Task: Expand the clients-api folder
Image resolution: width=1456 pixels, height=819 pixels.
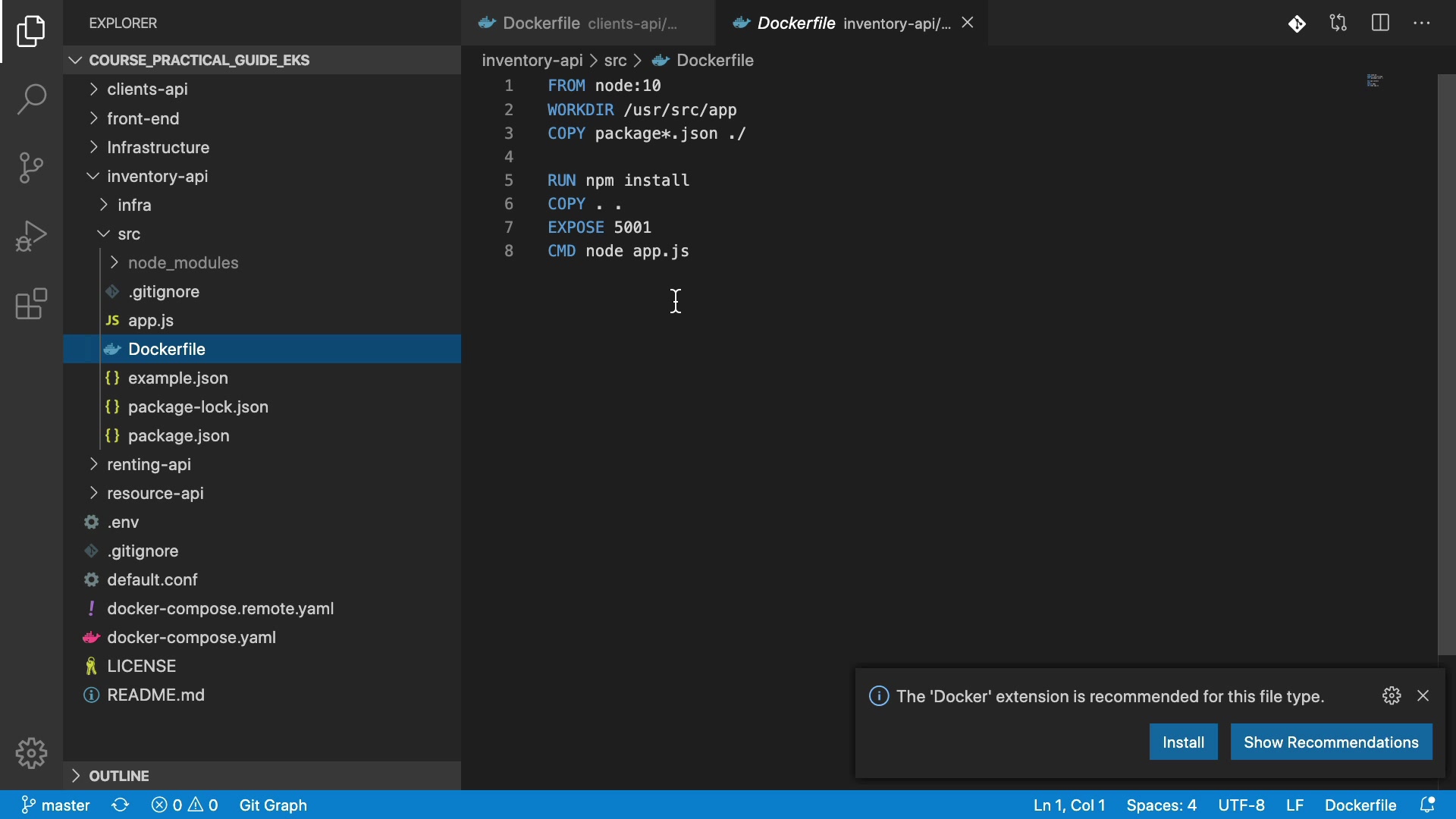Action: (x=147, y=89)
